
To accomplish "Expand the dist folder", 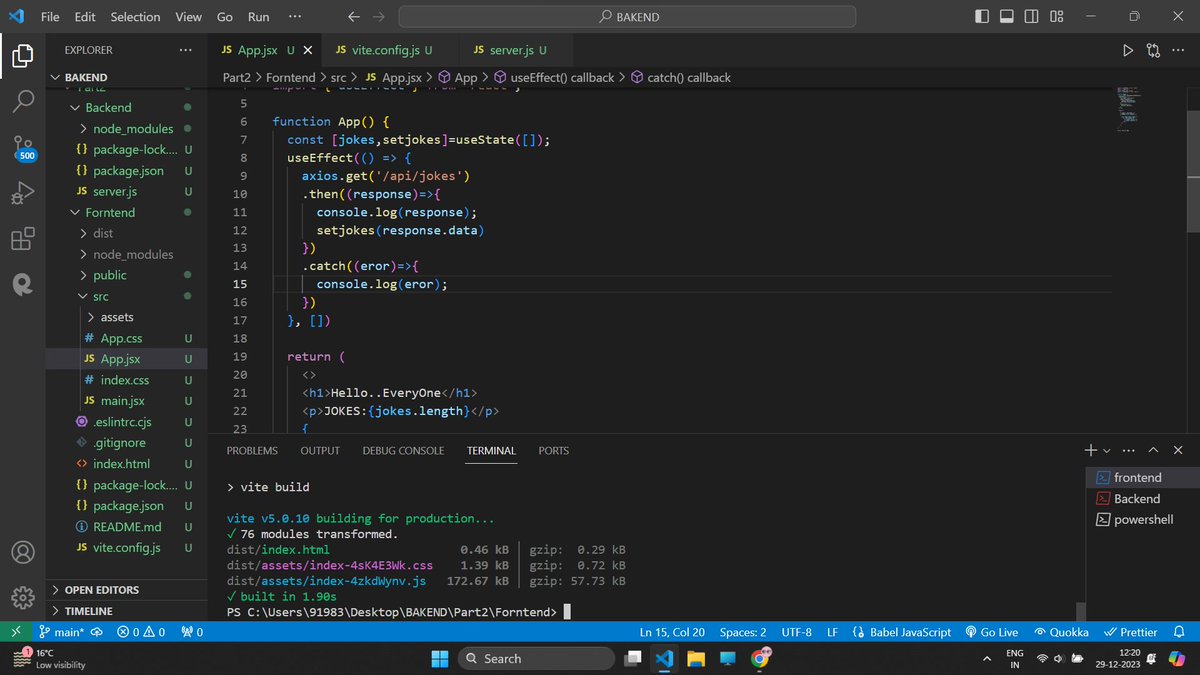I will 126,233.
